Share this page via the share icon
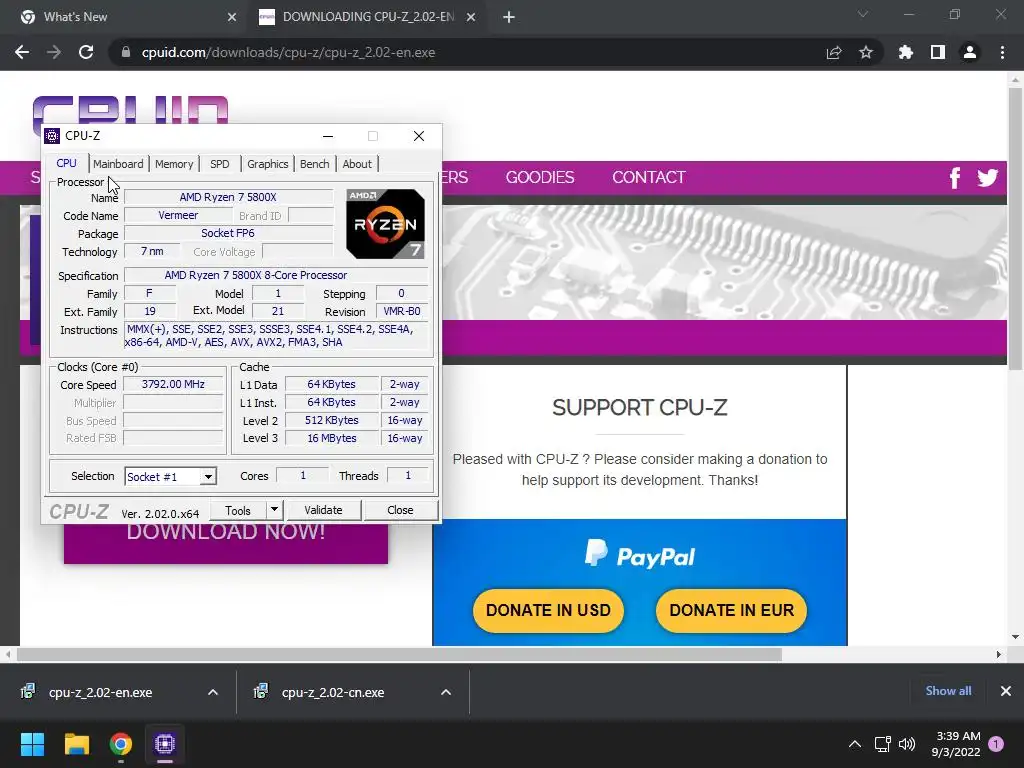 pos(834,52)
